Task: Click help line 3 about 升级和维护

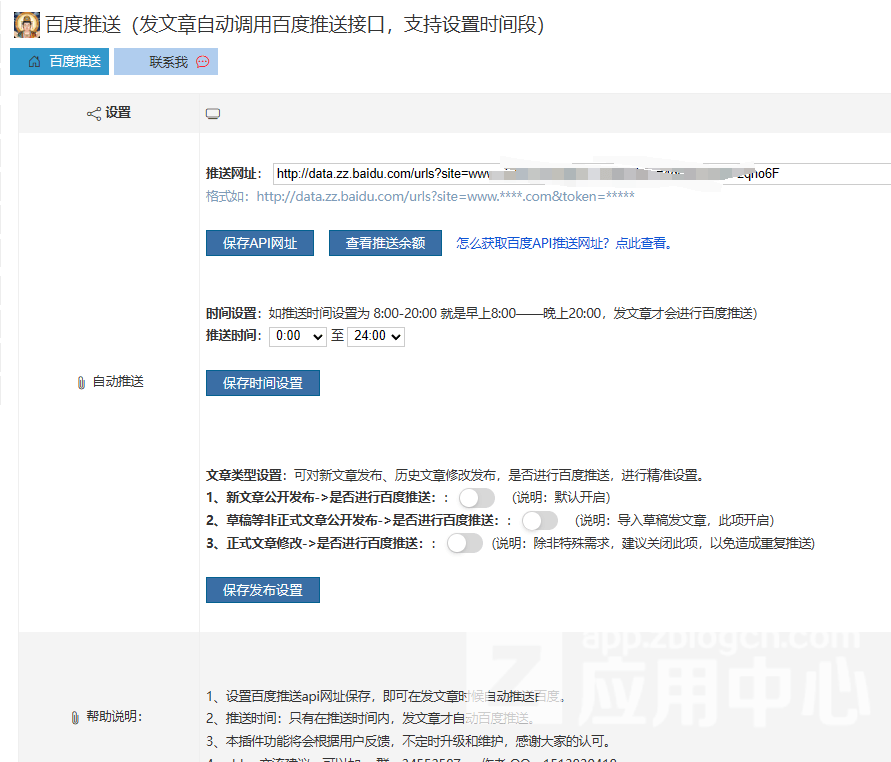Action: coord(410,742)
